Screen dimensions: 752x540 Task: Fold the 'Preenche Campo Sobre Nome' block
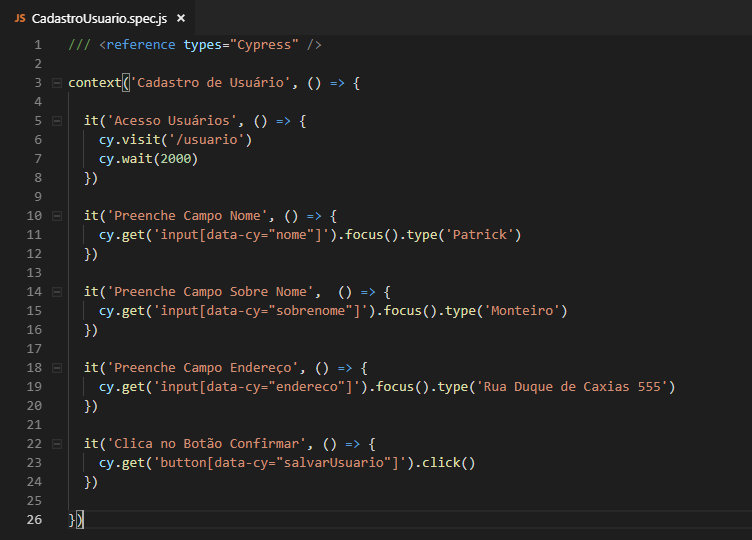56,292
